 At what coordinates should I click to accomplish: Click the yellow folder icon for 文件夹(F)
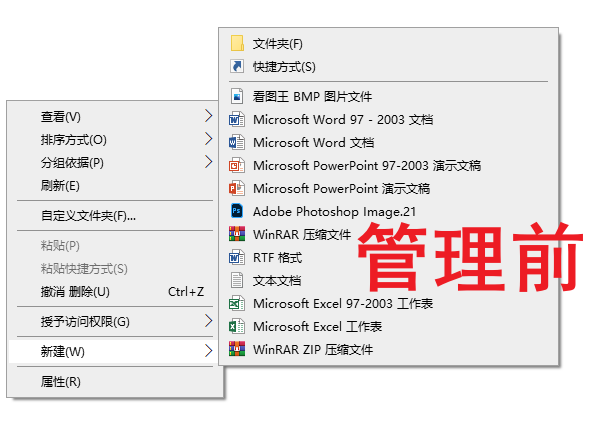click(x=237, y=43)
